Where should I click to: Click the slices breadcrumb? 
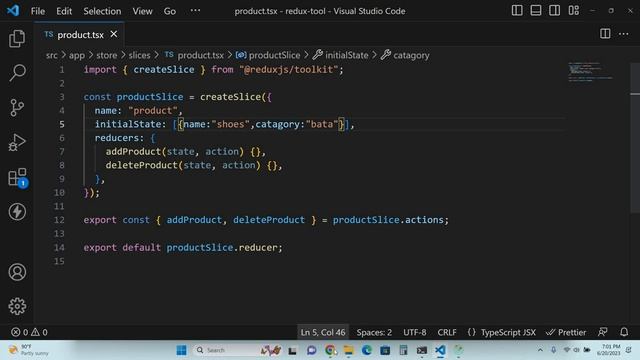click(140, 55)
